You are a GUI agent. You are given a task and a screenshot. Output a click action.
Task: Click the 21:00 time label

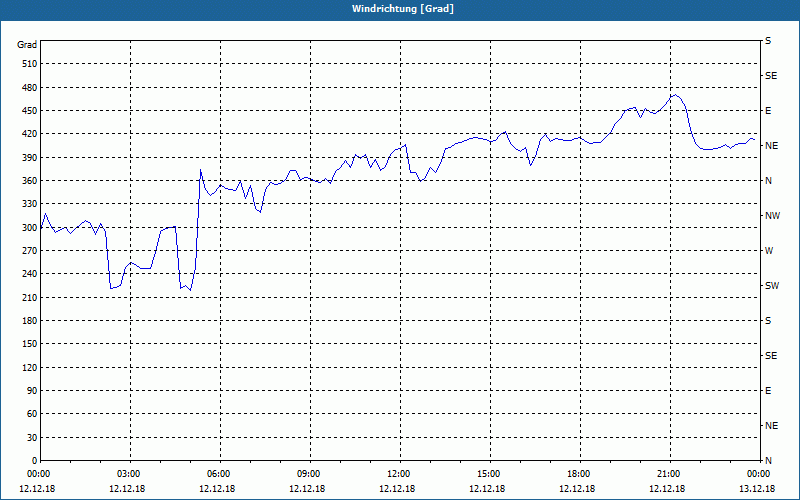click(668, 474)
